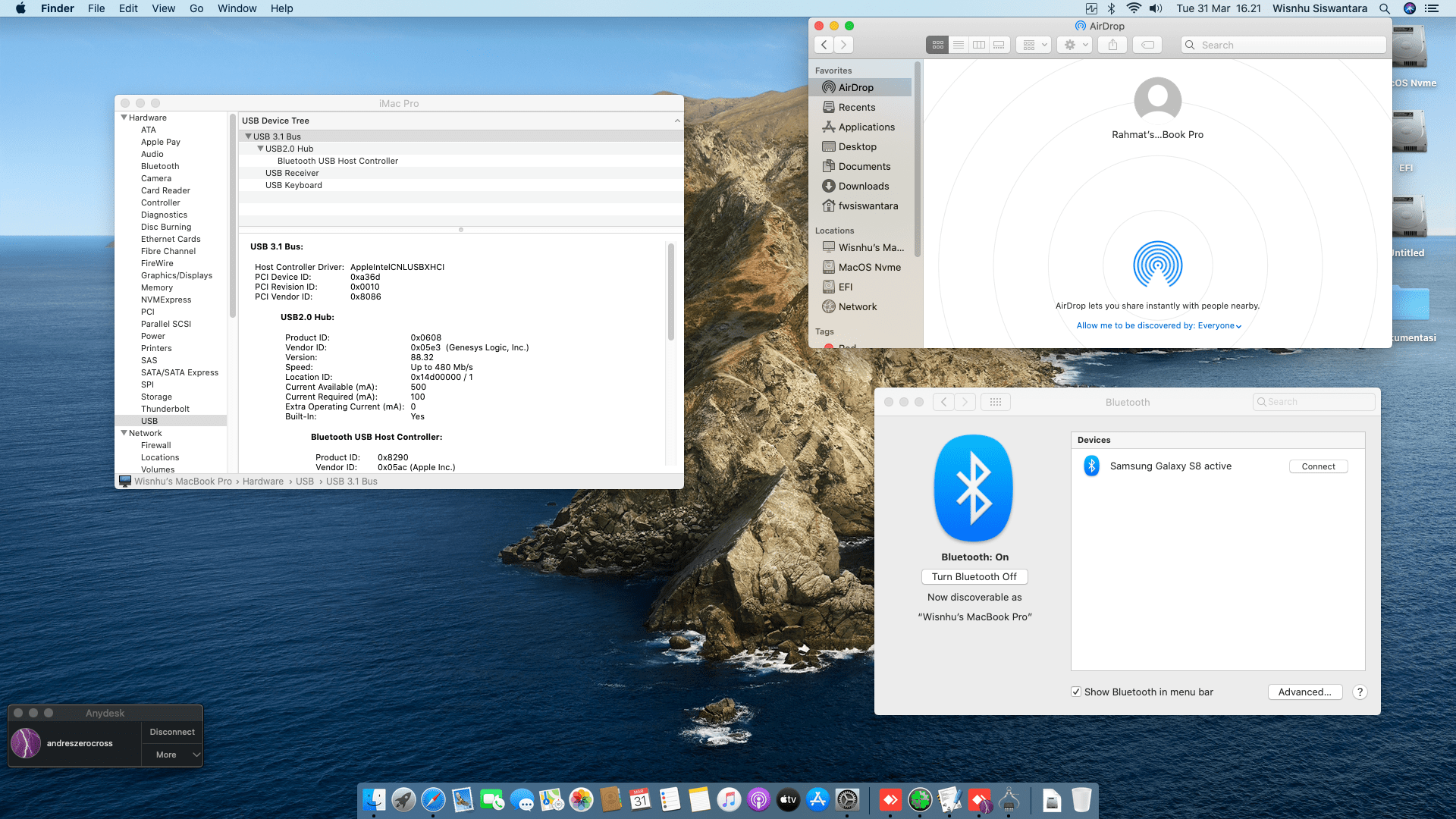Image resolution: width=1456 pixels, height=819 pixels.
Task: Switch Finder to column view
Action: (x=979, y=45)
